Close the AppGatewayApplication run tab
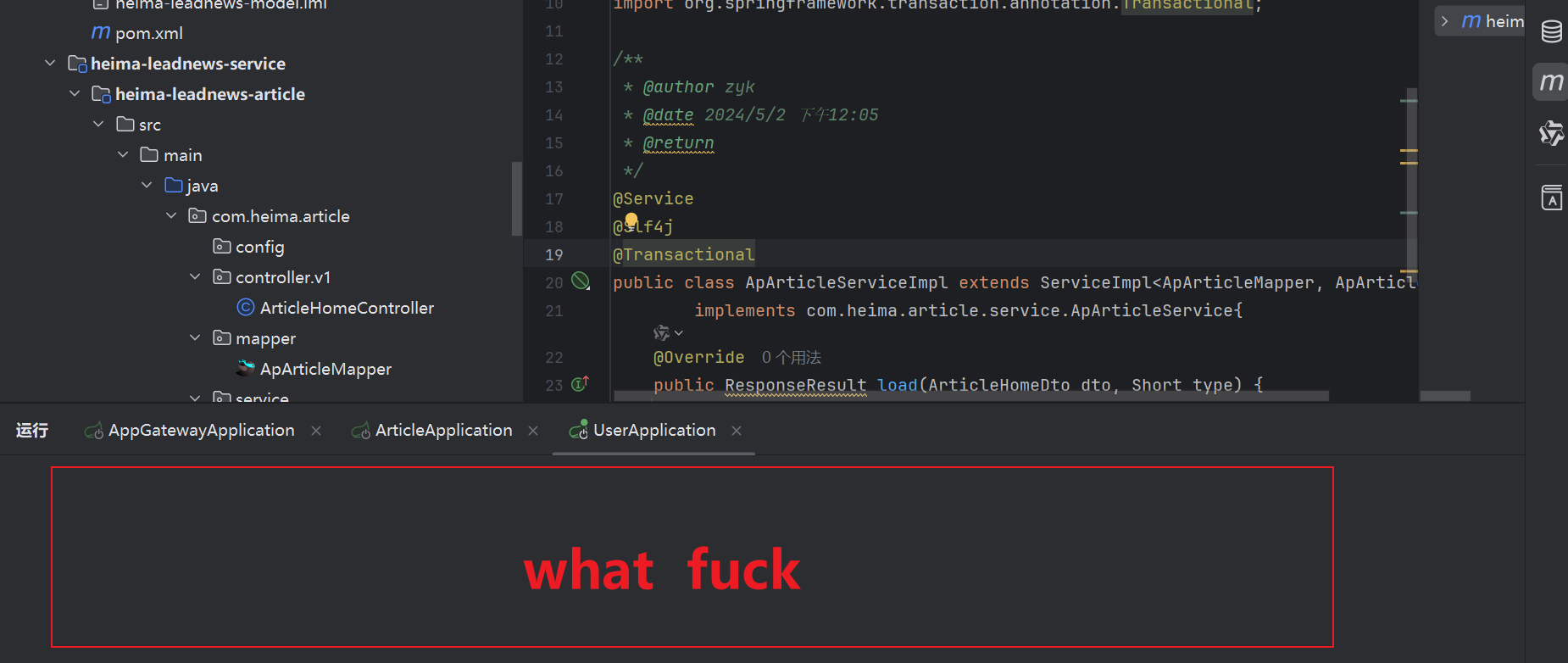The image size is (1568, 663). (x=316, y=431)
